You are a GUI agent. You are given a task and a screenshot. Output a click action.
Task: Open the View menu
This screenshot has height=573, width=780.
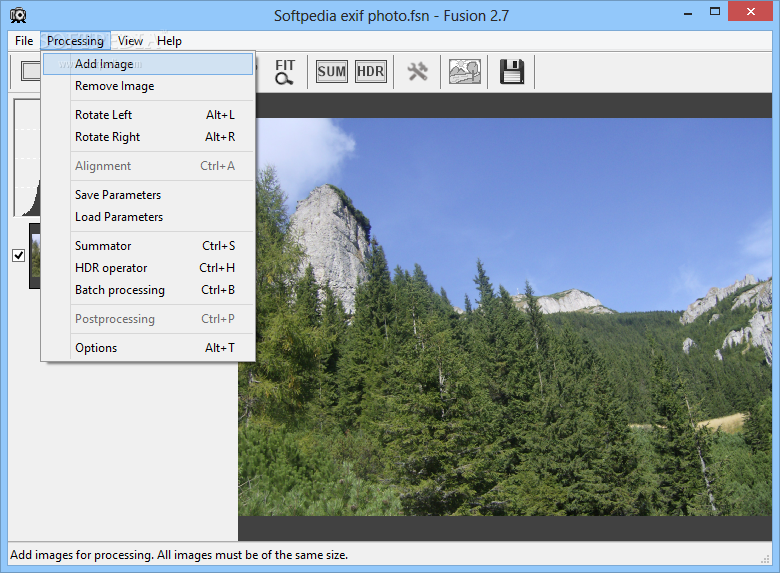click(130, 41)
